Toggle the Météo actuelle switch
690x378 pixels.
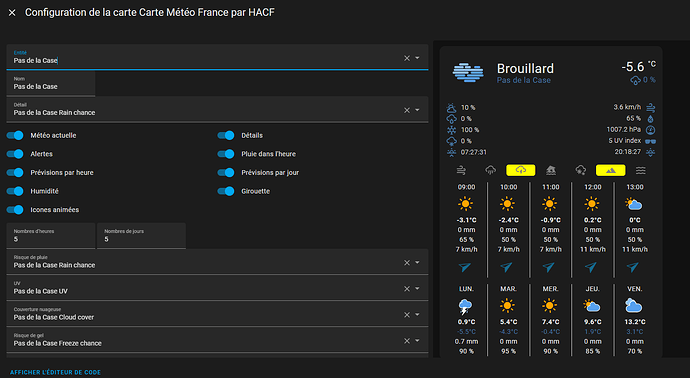[x=15, y=136]
